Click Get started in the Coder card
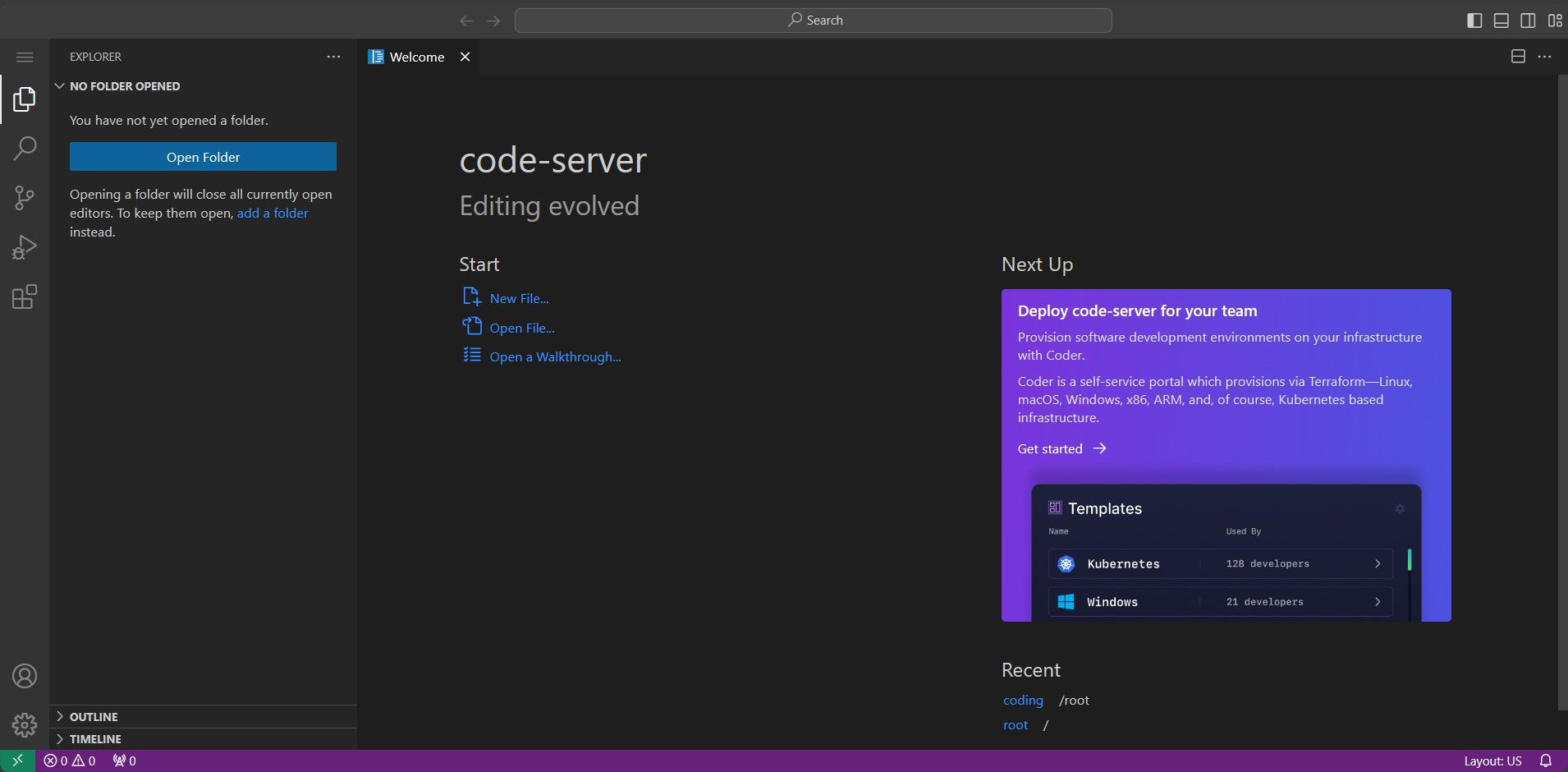Screen dimensions: 1568x772 tap(1050, 448)
